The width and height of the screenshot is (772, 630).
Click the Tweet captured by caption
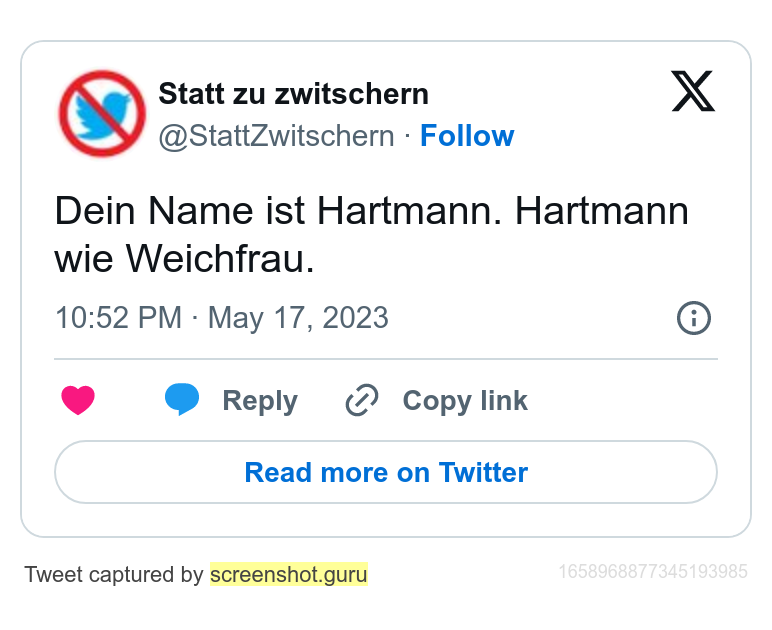click(x=114, y=574)
